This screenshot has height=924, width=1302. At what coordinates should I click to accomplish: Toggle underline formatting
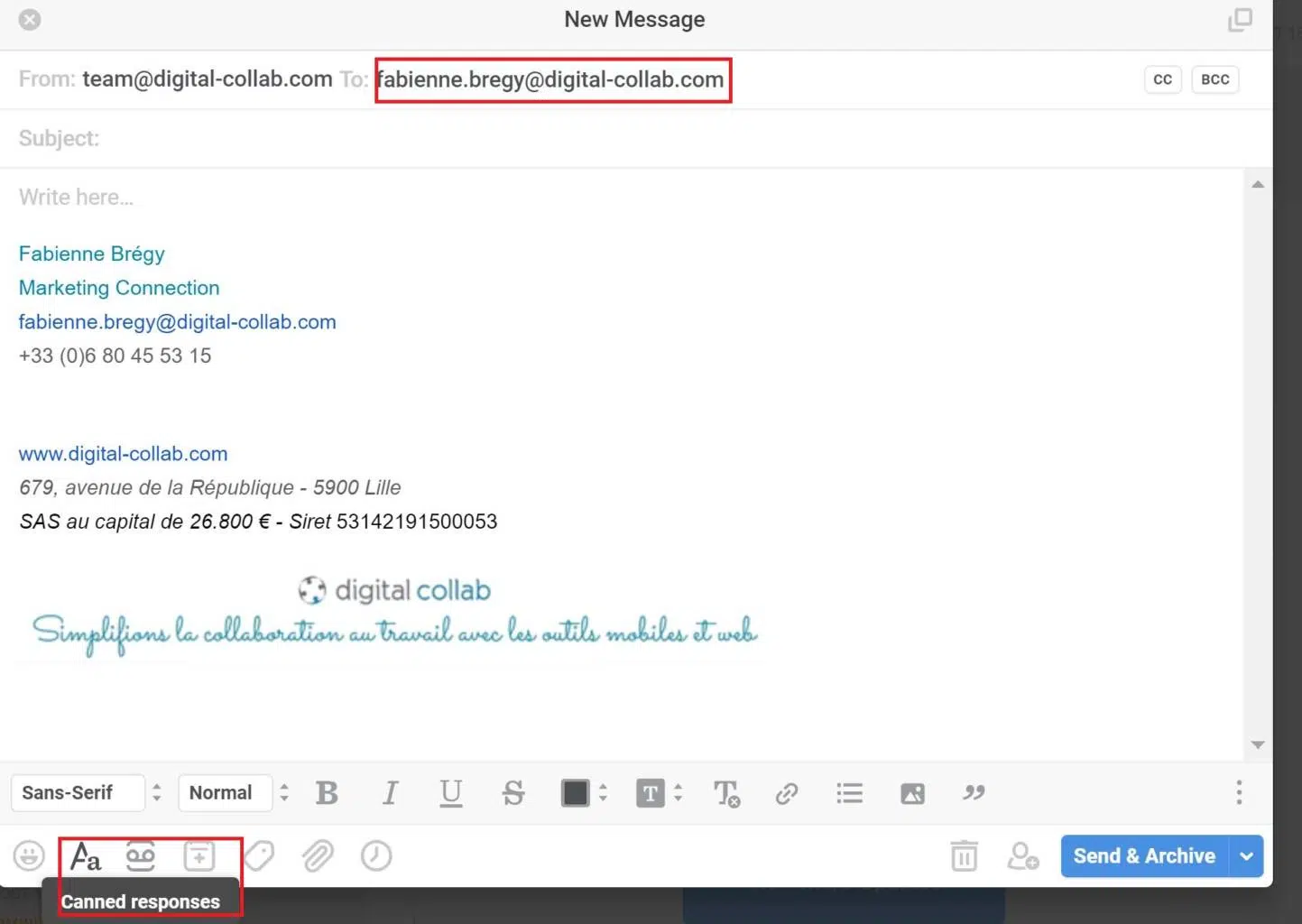(450, 793)
